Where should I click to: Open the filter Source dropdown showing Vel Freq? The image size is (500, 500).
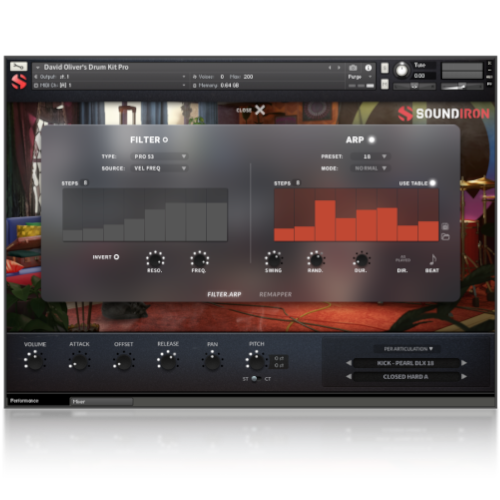click(x=159, y=168)
